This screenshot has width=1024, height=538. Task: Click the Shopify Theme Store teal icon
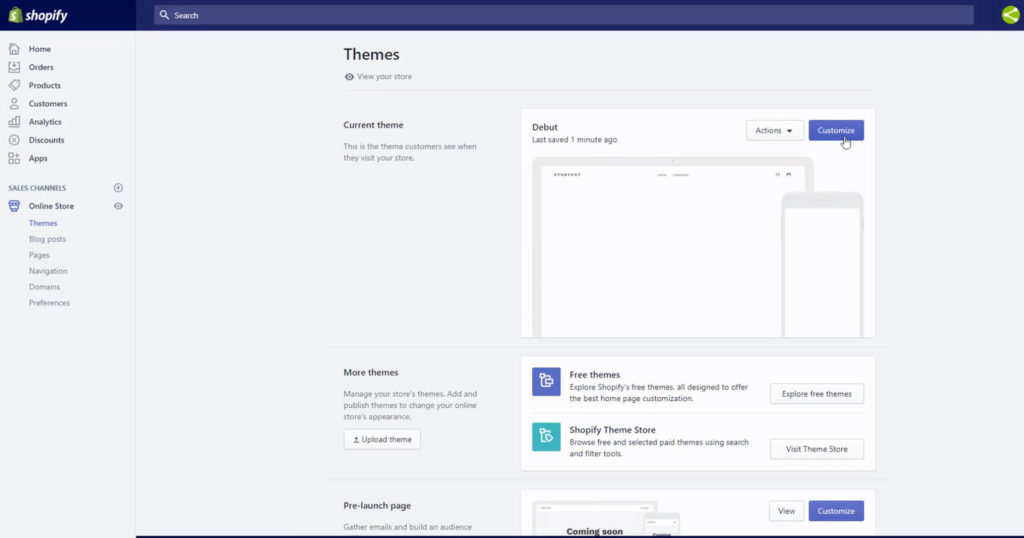546,437
